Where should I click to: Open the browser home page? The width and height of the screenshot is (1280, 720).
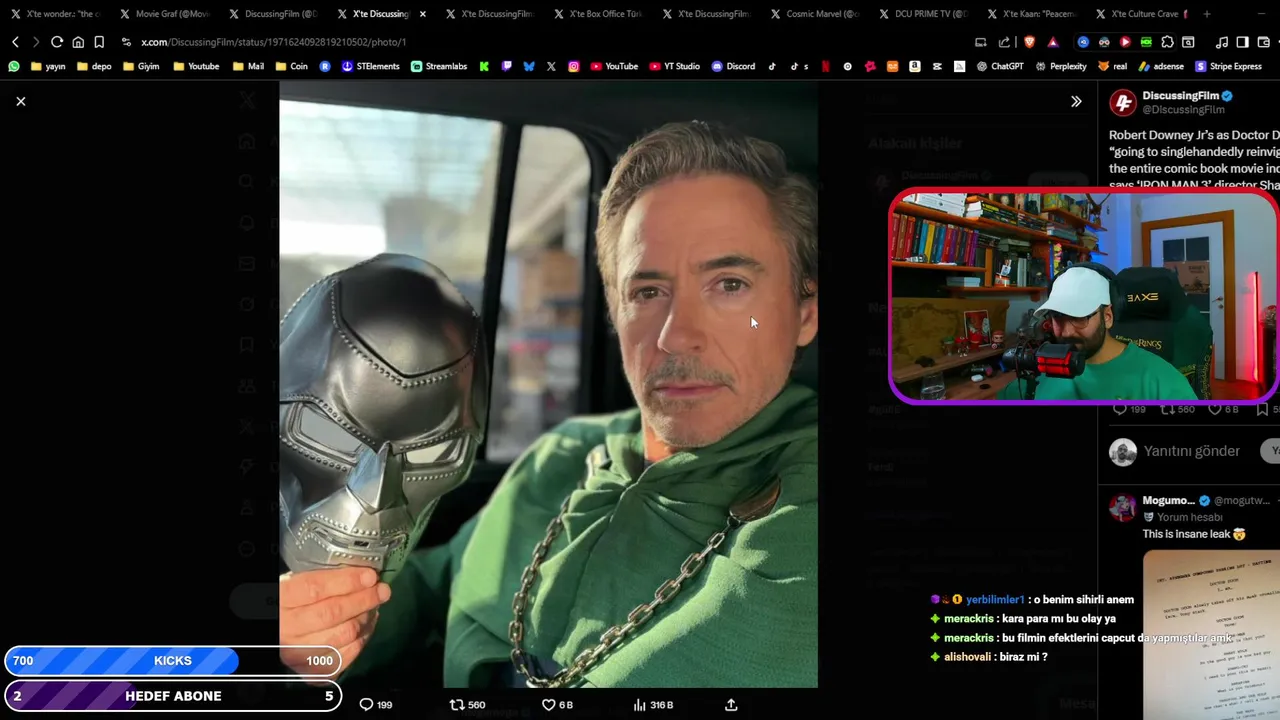tap(78, 42)
